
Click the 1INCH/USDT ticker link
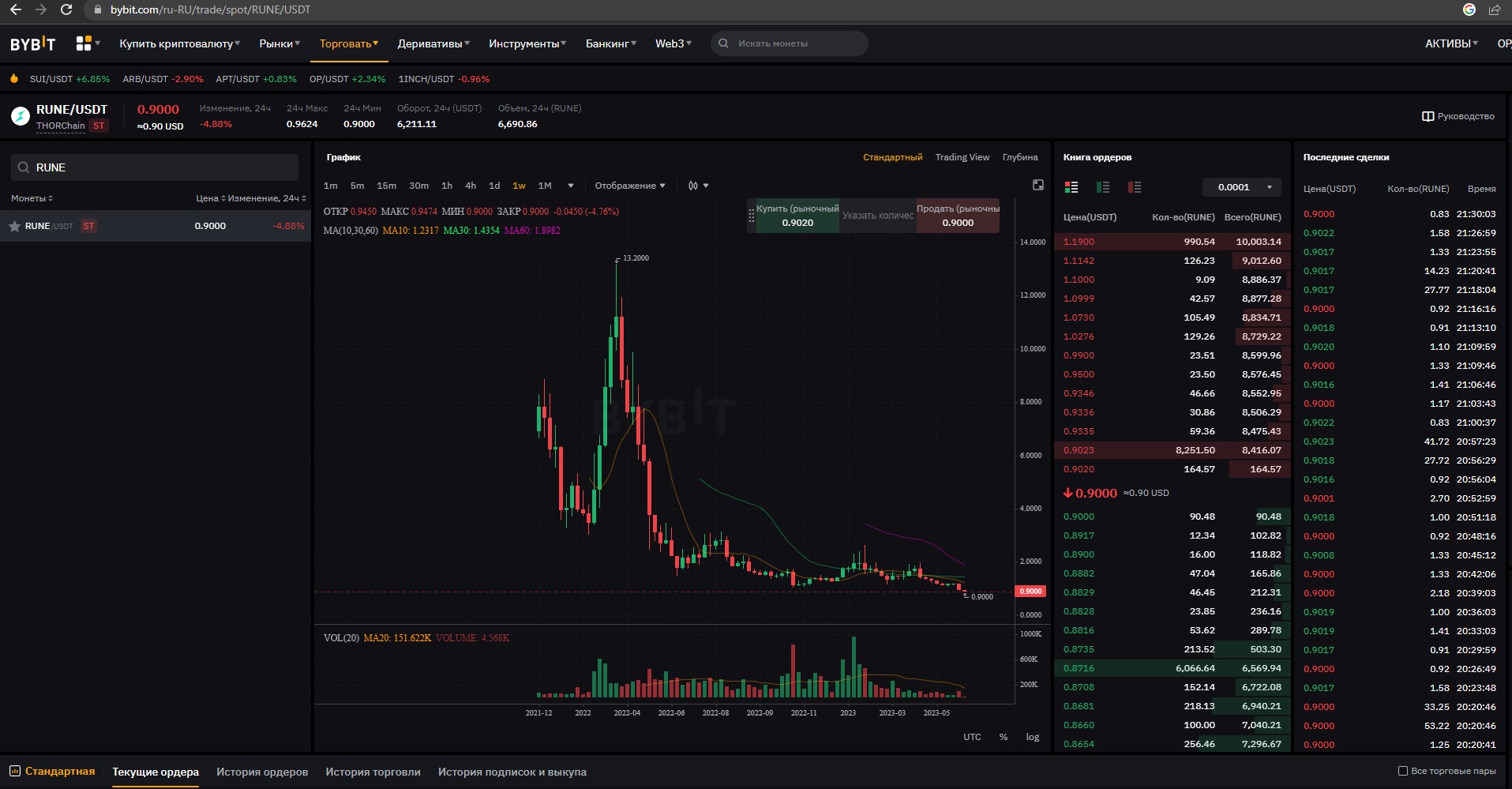pyautogui.click(x=444, y=79)
